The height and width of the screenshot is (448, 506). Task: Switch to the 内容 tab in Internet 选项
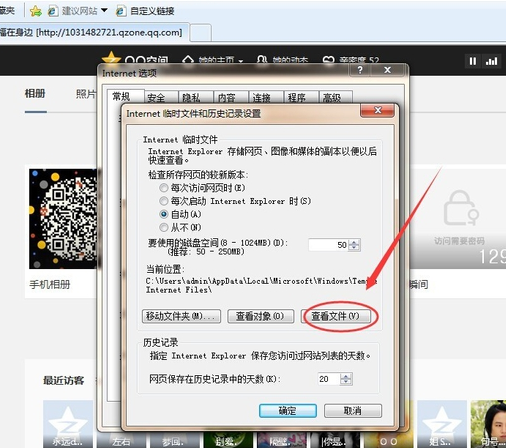pyautogui.click(x=231, y=97)
